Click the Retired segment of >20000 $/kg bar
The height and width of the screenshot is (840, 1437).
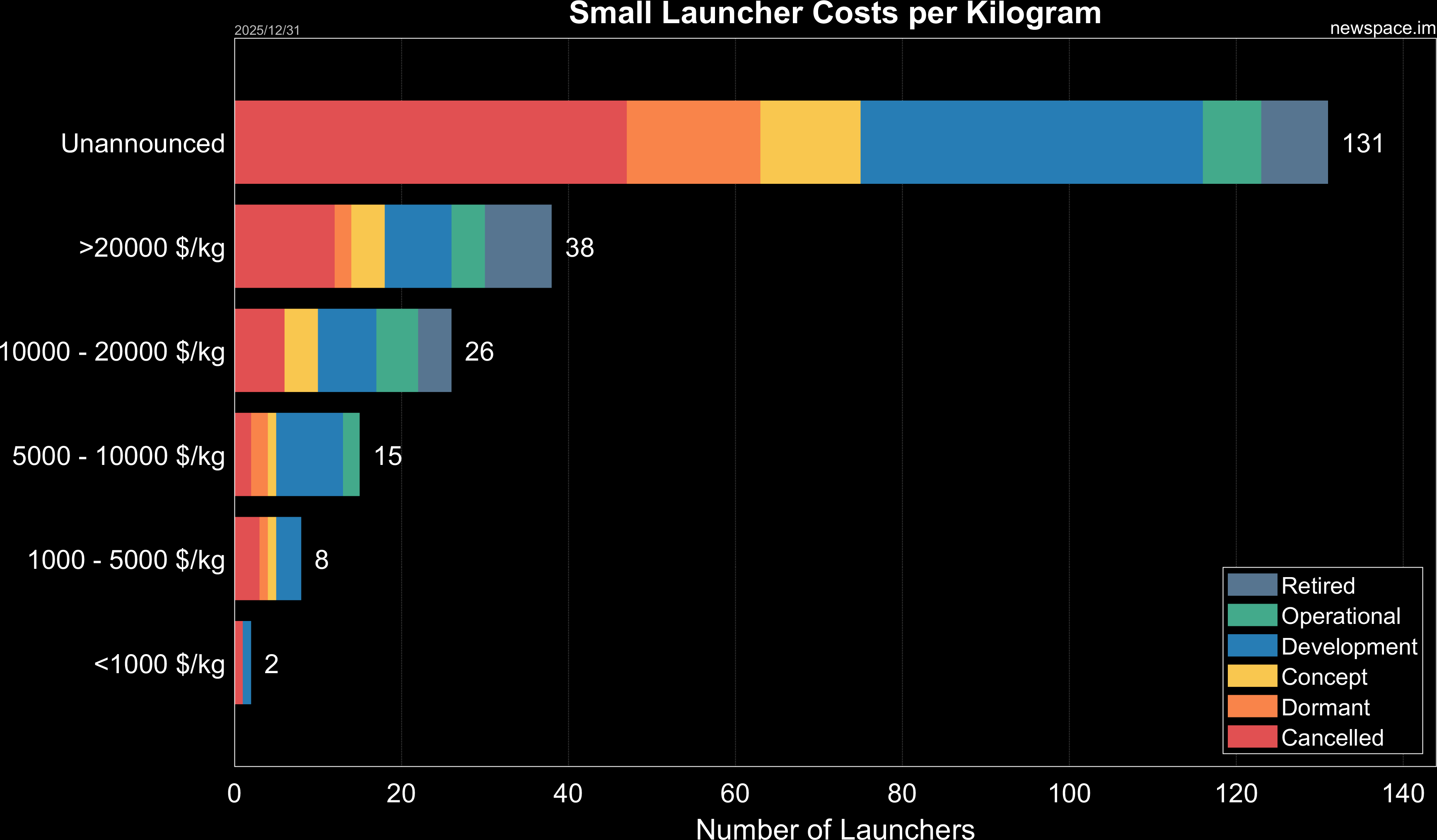pyautogui.click(x=518, y=246)
